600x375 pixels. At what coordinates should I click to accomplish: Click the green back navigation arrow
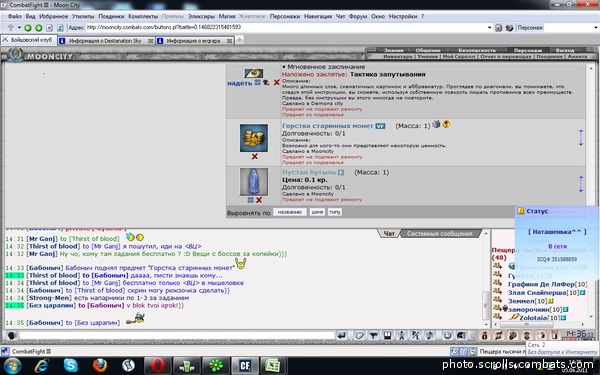click(28, 28)
